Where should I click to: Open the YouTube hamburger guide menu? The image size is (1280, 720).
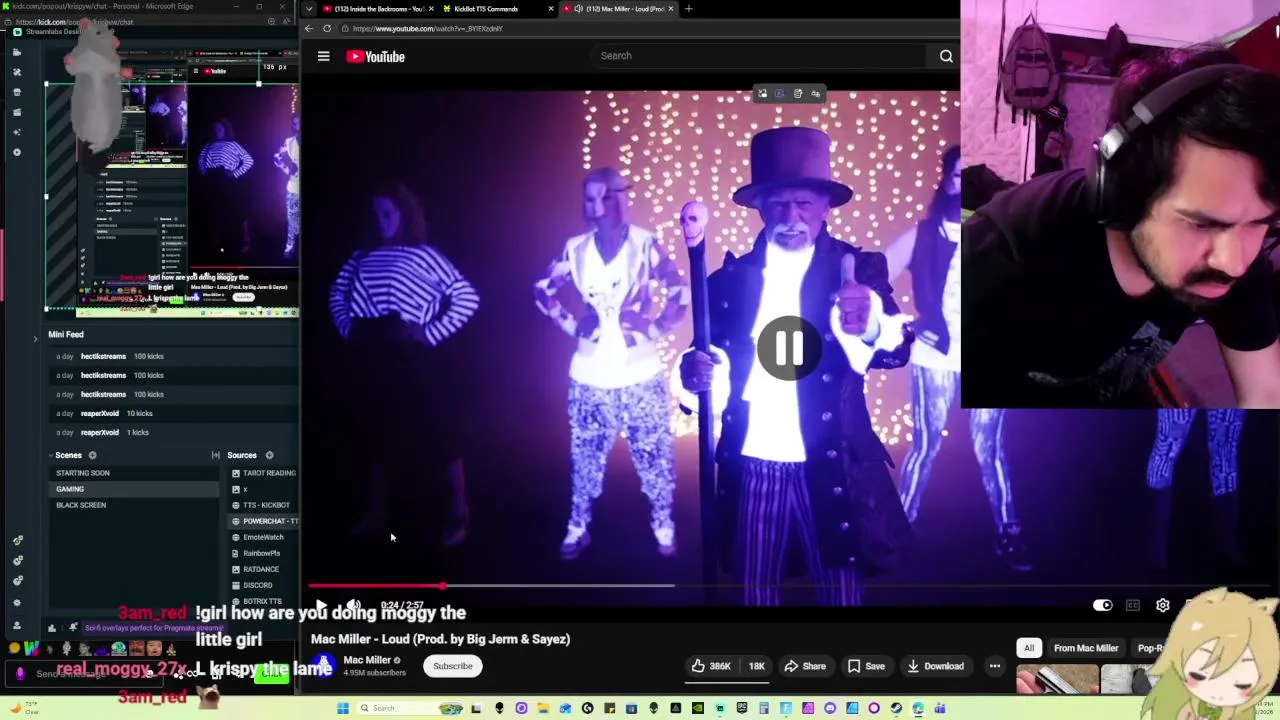pos(323,57)
